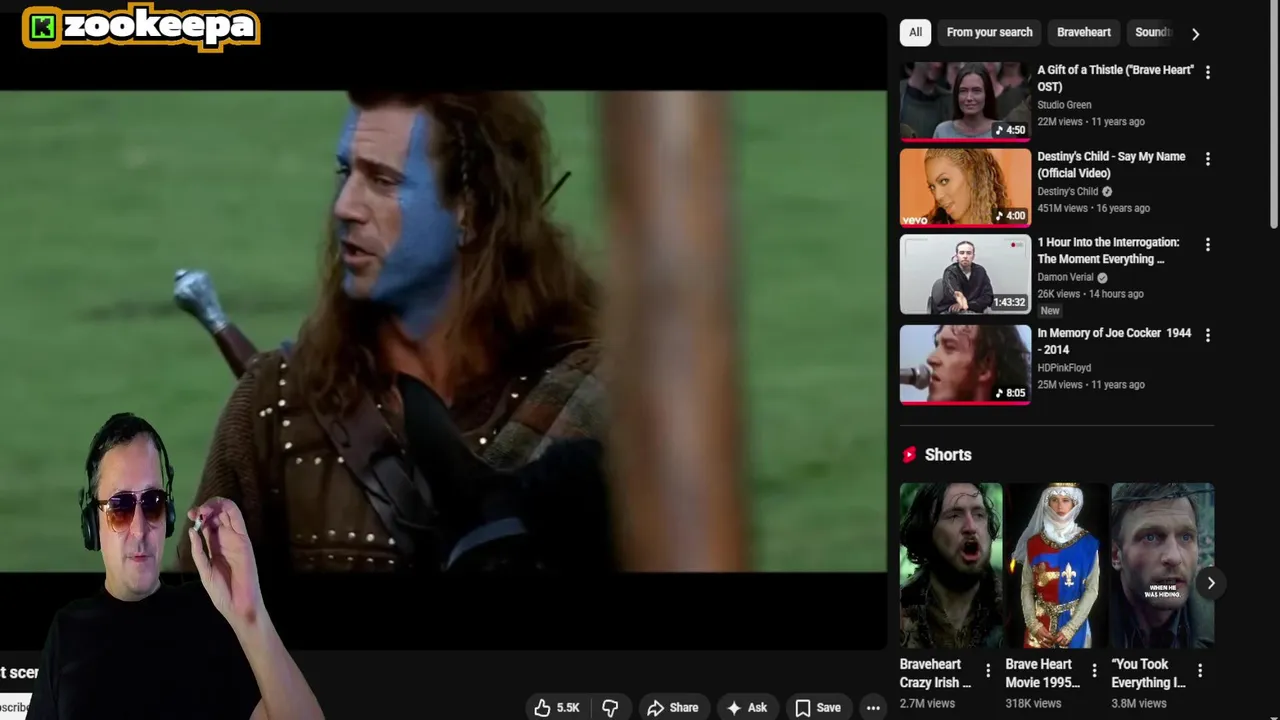The width and height of the screenshot is (1280, 720).
Task: Open Destiny's Child Say My Name thumbnail
Action: (x=965, y=187)
